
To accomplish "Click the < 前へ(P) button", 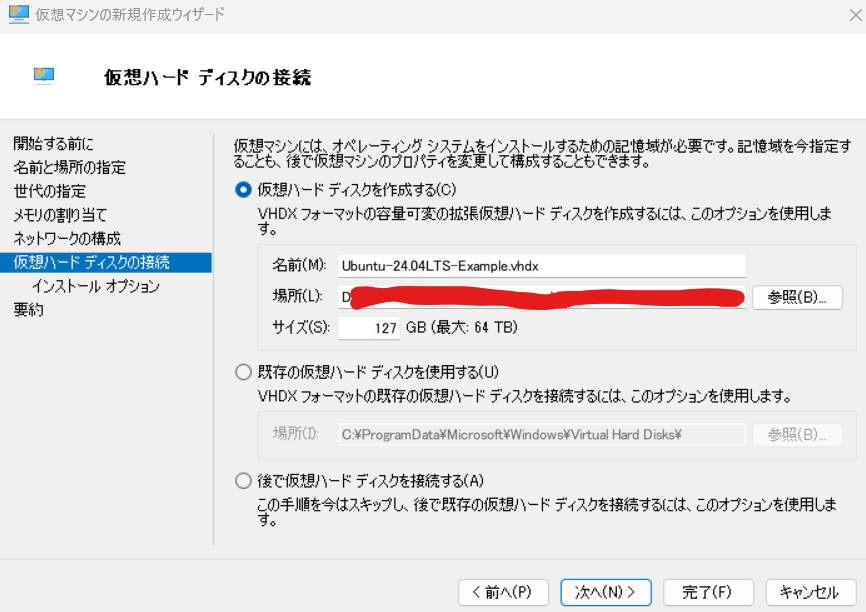I will (x=503, y=593).
